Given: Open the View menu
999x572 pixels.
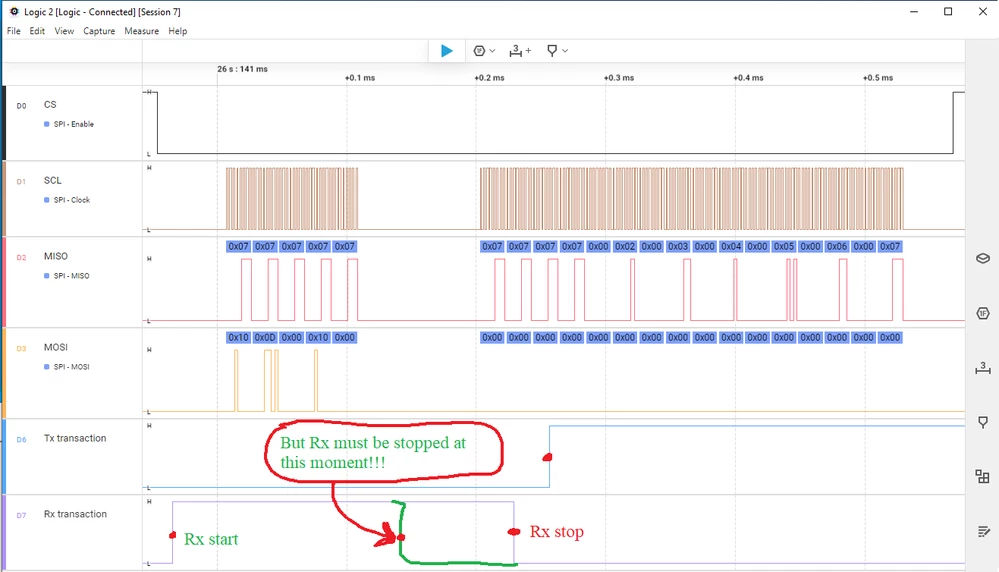Looking at the screenshot, I should (x=64, y=31).
